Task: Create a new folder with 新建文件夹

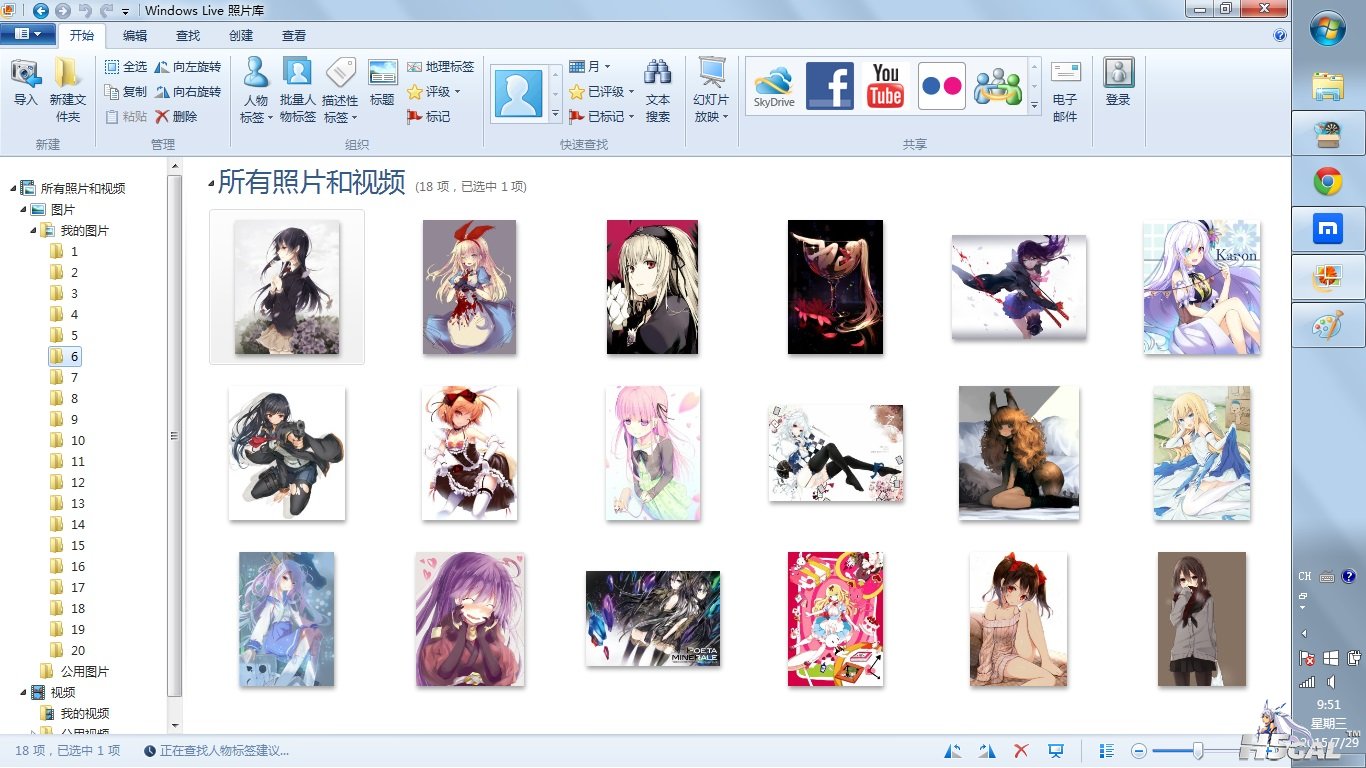Action: 68,90
